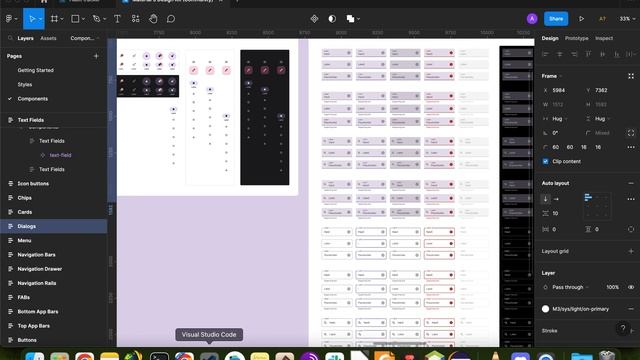Open vertical resizing Hug dropdown
The image size is (640, 360).
pos(602,119)
